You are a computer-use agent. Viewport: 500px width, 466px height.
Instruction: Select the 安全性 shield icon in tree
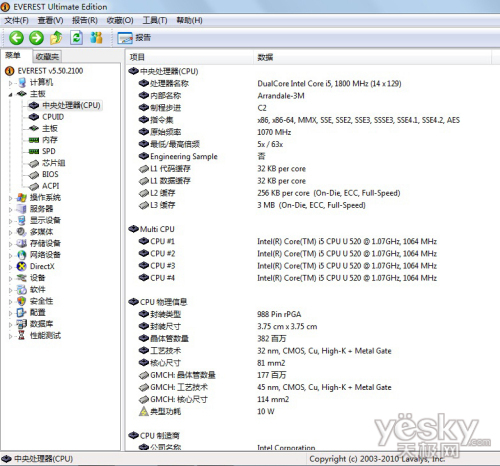[22, 301]
